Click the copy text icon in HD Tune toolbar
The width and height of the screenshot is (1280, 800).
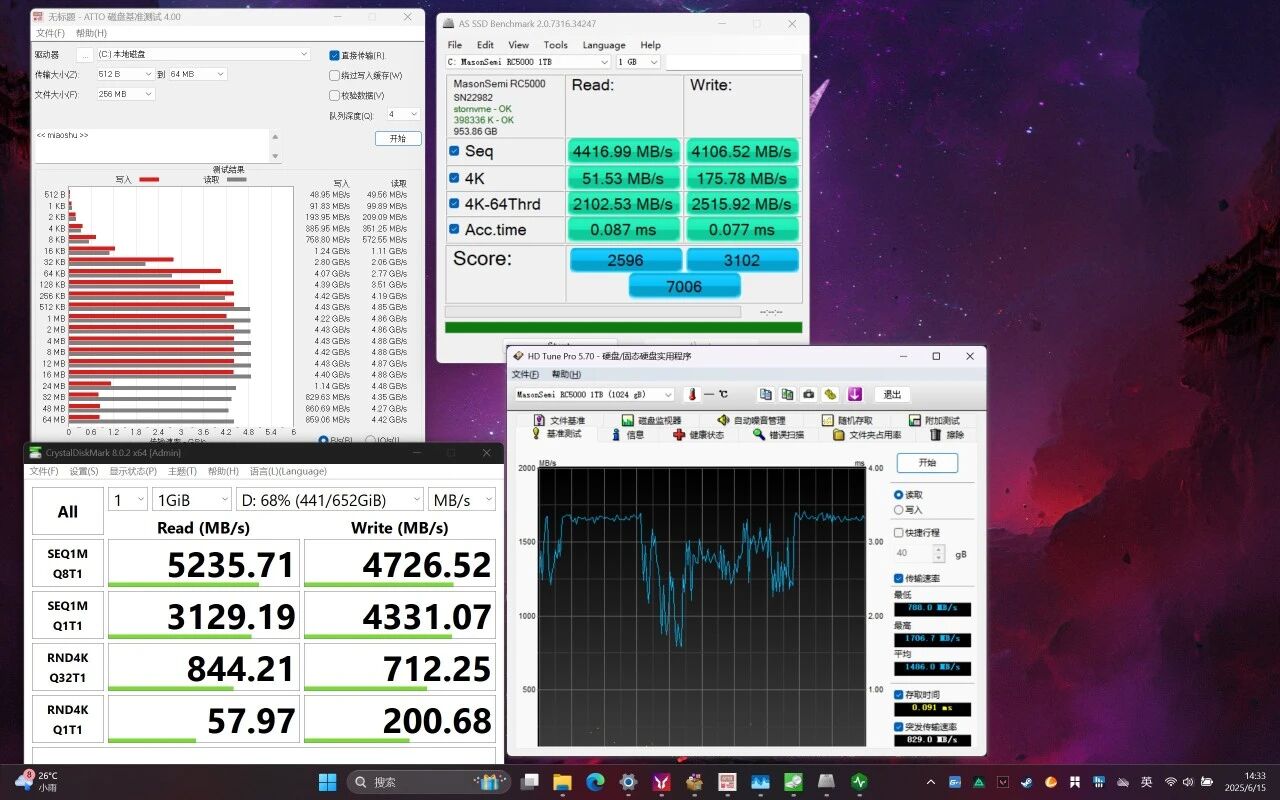click(765, 394)
